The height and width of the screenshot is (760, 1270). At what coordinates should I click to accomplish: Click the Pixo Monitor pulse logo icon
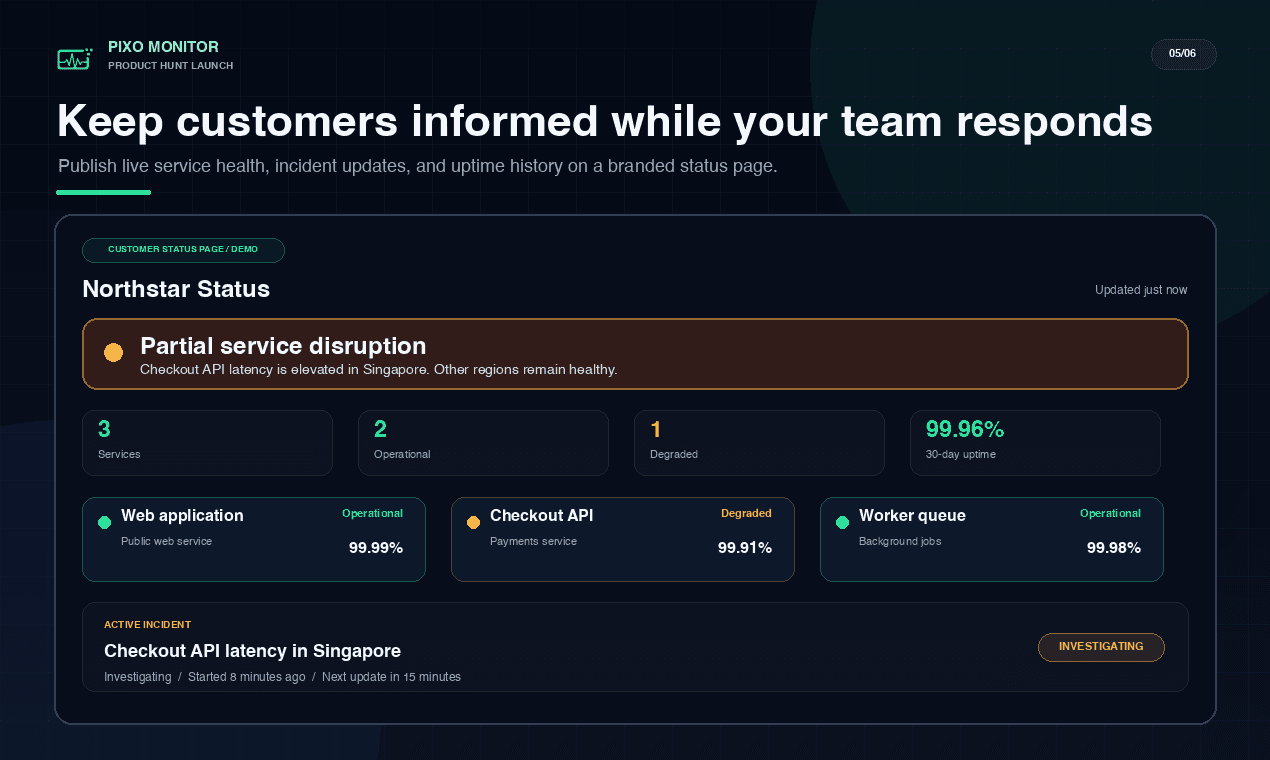pos(75,58)
